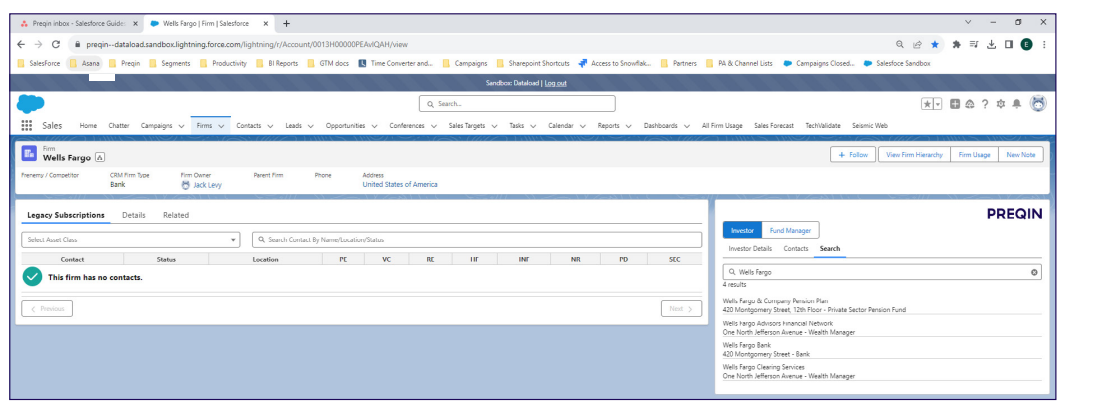Screen dimensions: 1100x412
Task: Open the Setup gear icon
Action: (1001, 104)
